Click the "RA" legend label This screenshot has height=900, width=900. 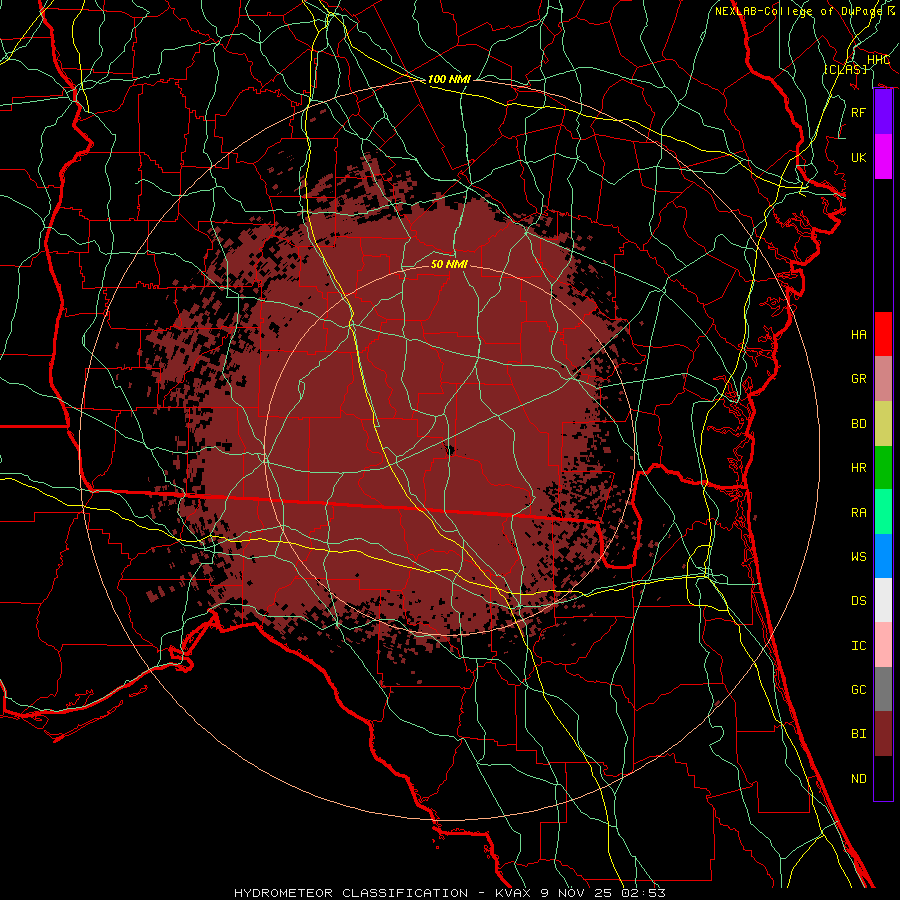click(859, 512)
